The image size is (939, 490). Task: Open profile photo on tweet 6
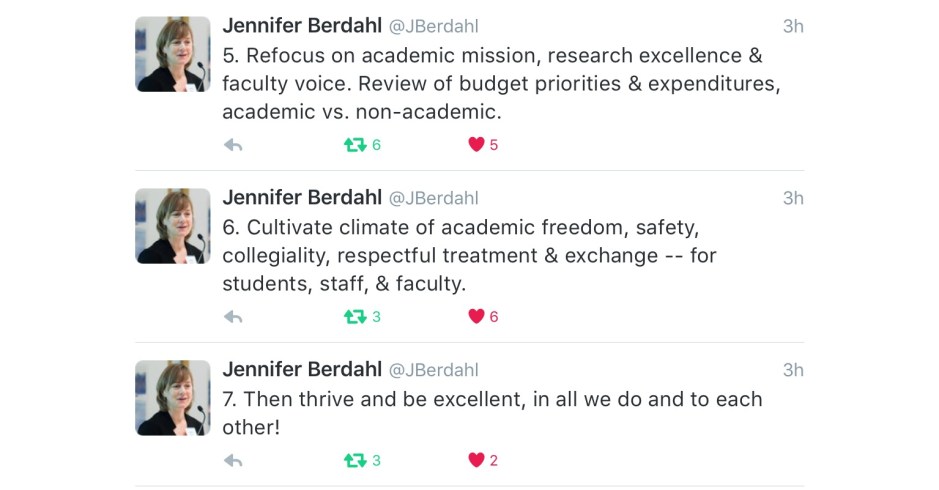(x=173, y=226)
